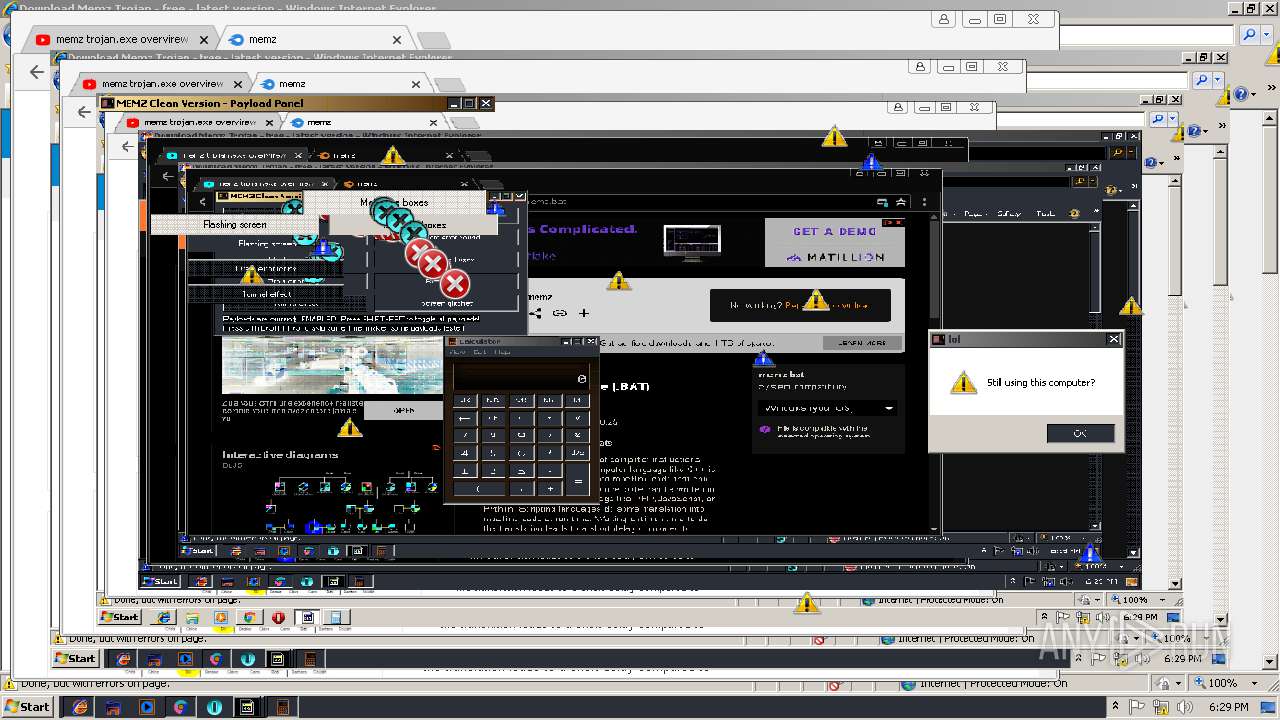Switch to Chrome on the bottom taskbar
The image size is (1280, 720).
(x=181, y=707)
